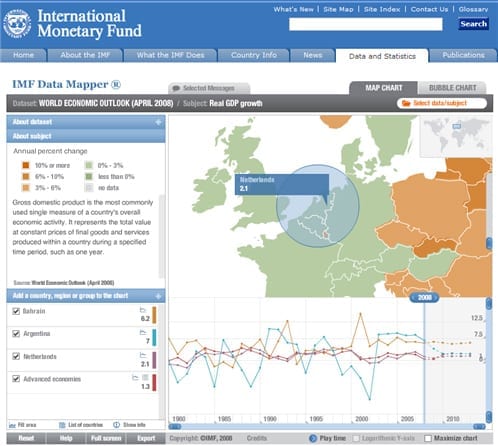498x446 pixels.
Task: Open the Publications tab
Action: click(x=463, y=55)
